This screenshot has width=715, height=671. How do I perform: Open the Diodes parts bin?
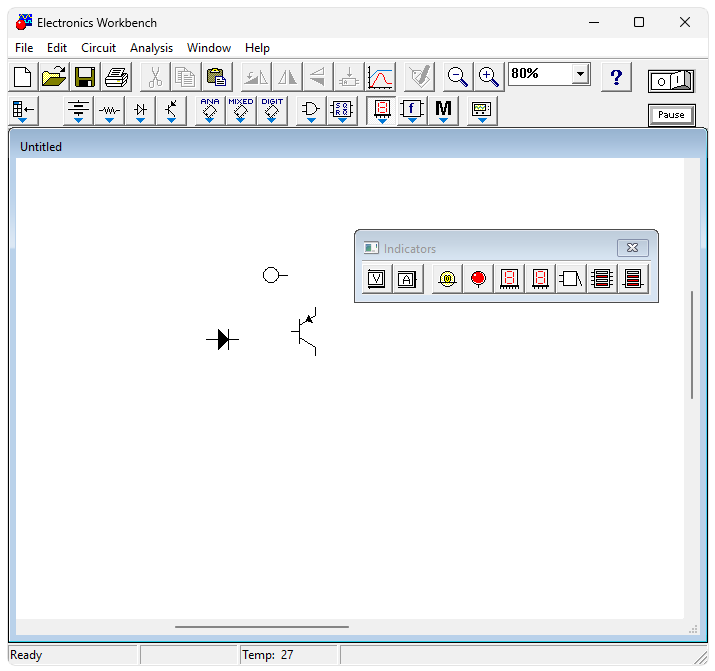[x=140, y=110]
